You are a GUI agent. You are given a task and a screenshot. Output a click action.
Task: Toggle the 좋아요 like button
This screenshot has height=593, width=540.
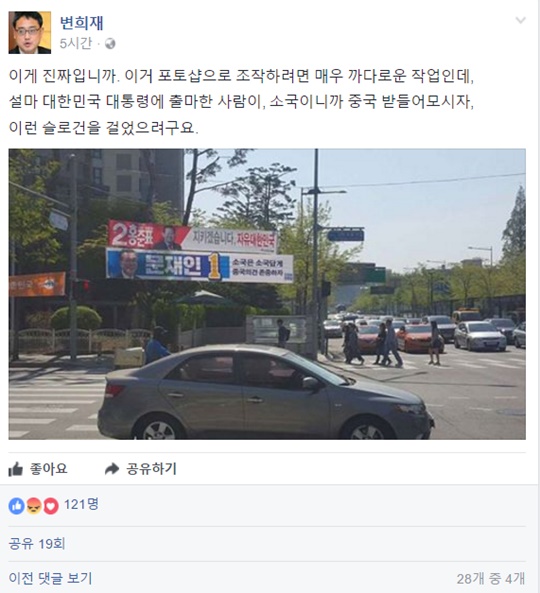tap(38, 469)
